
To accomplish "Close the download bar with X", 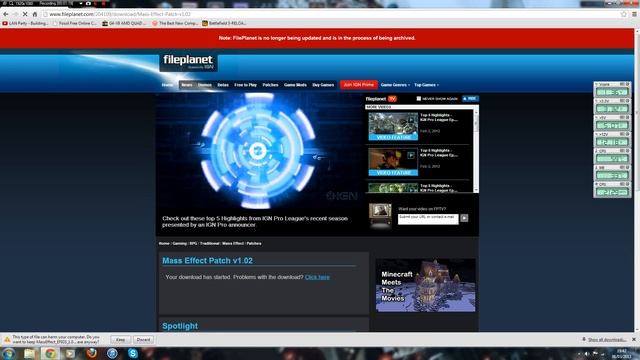I will pos(634,340).
